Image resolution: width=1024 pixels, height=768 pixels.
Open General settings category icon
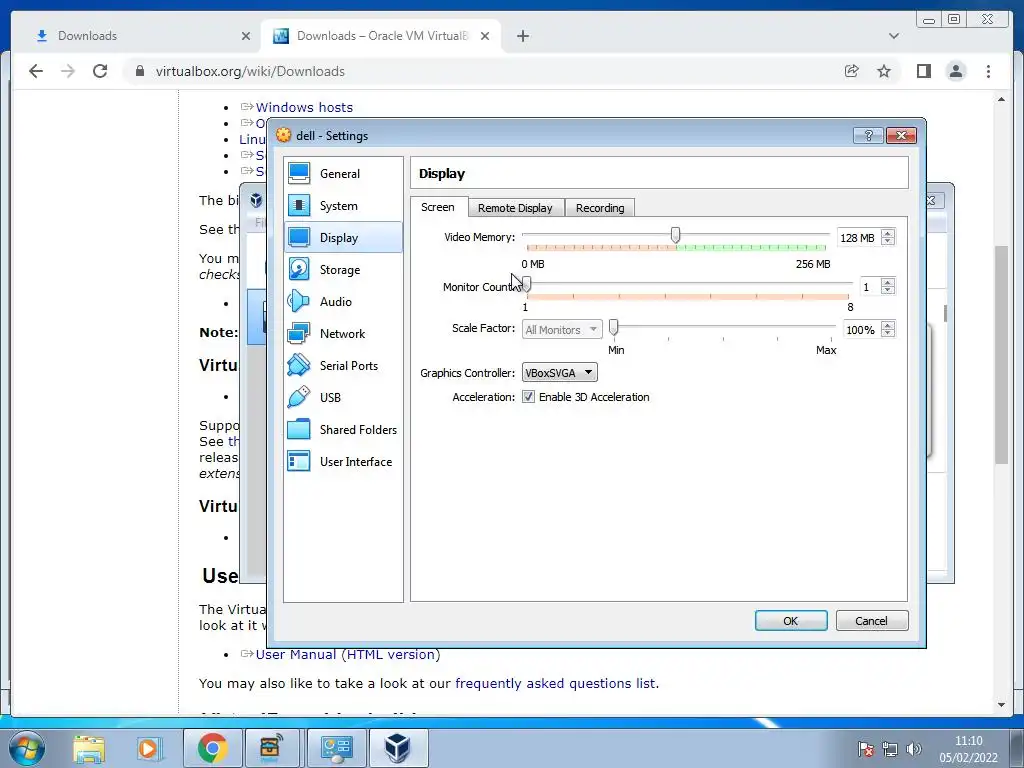coord(299,174)
